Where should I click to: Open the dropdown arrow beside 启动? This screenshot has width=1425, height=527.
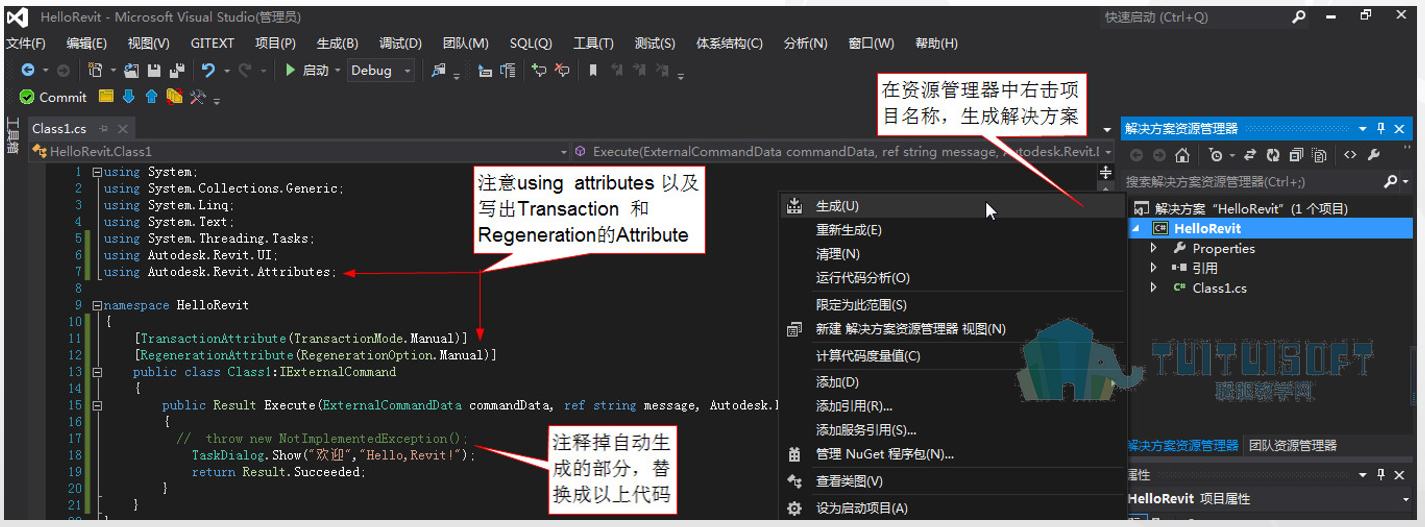pos(337,71)
